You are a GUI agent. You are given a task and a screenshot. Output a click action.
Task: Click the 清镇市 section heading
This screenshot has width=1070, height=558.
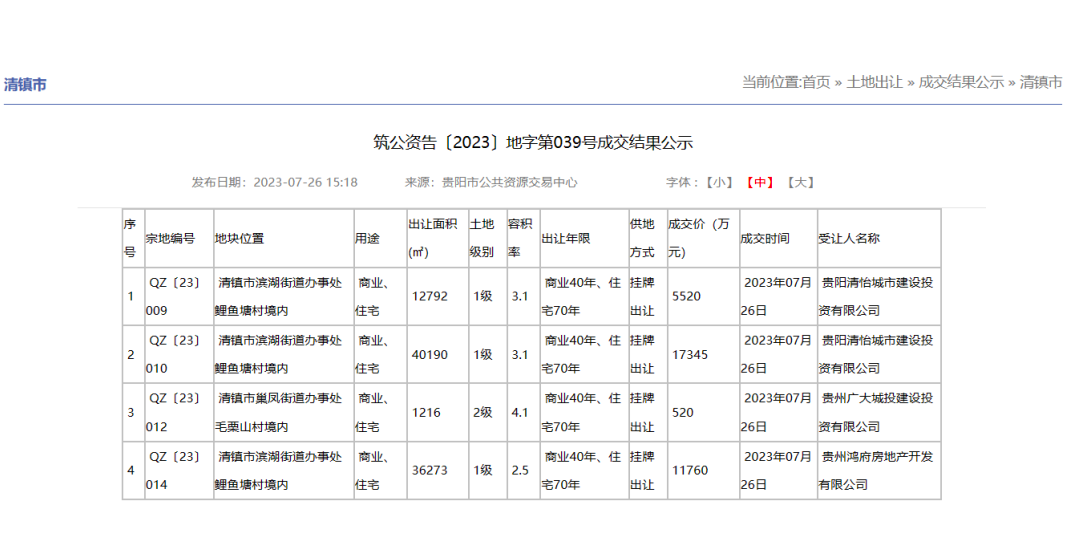[25, 85]
